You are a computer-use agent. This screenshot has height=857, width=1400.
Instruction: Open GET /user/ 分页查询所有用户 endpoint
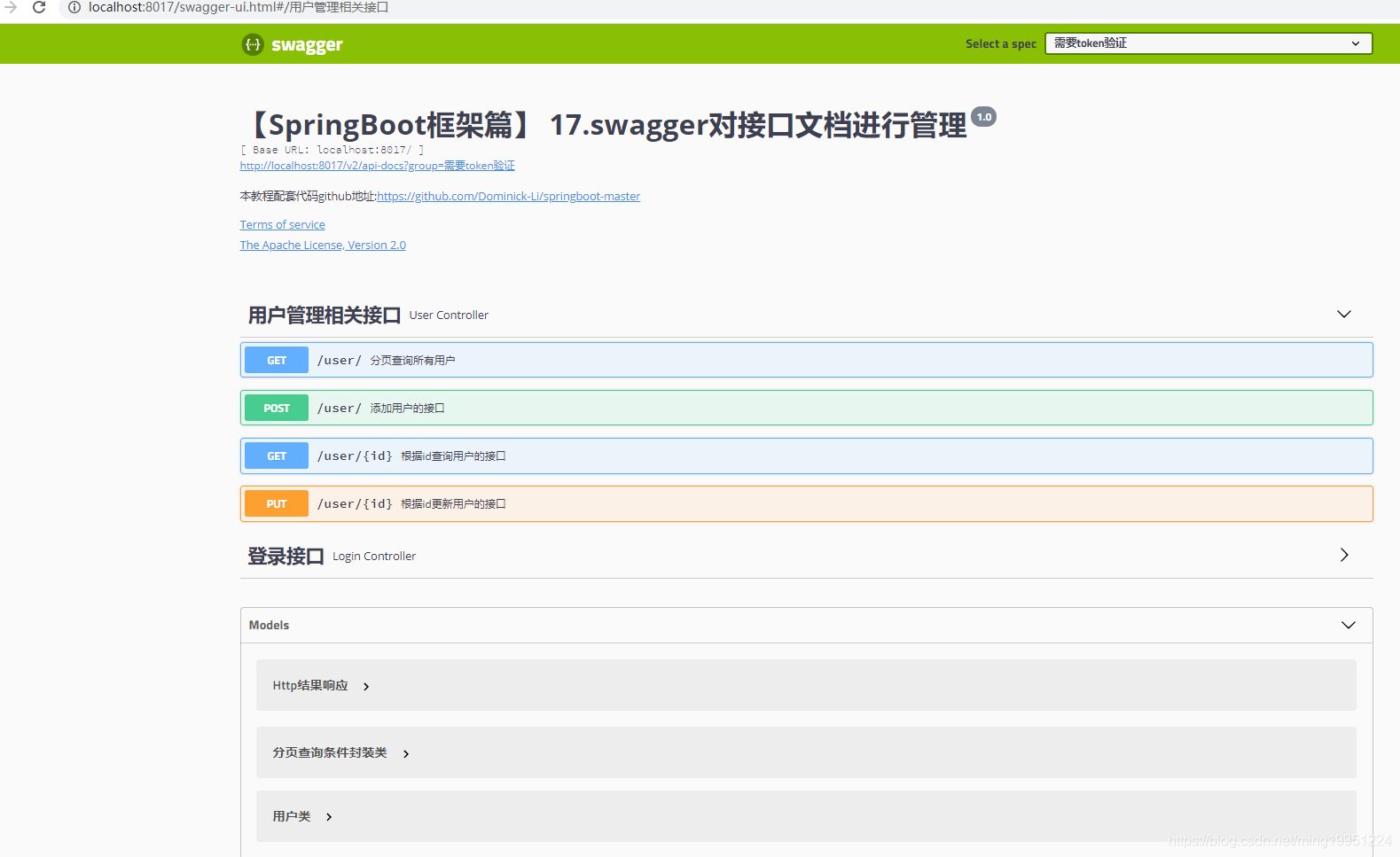pyautogui.click(x=806, y=361)
